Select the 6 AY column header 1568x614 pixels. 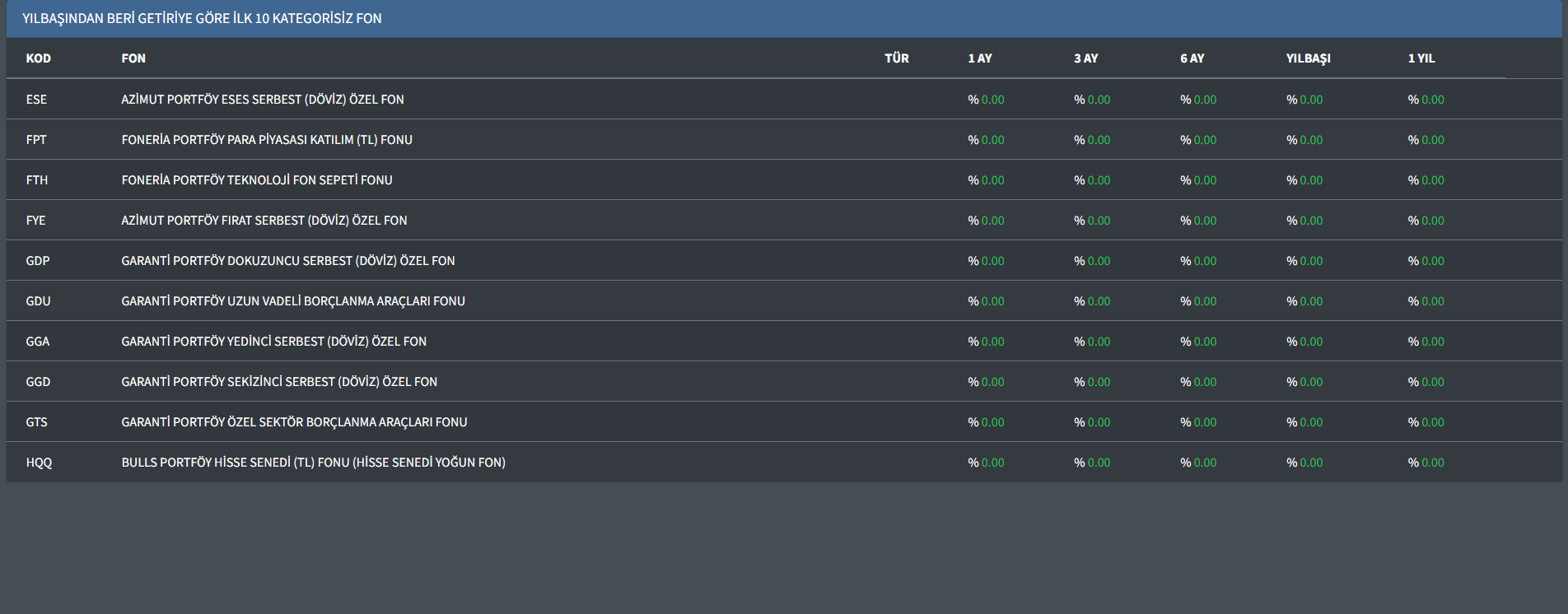pyautogui.click(x=1192, y=58)
